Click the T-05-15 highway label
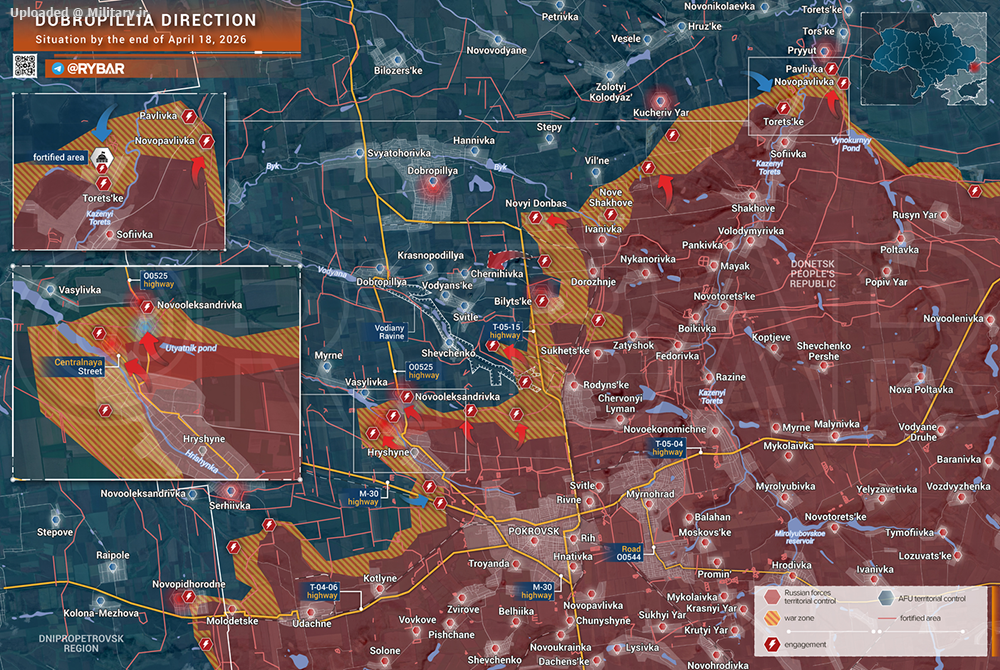 pyautogui.click(x=506, y=331)
